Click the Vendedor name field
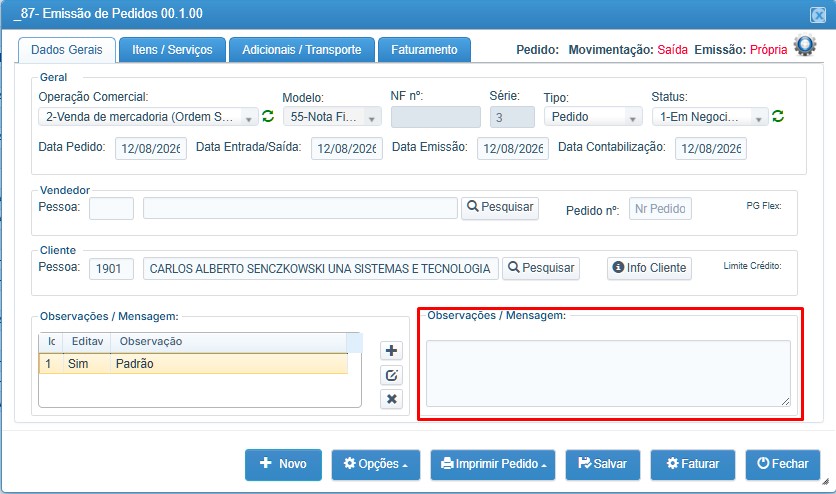Screen dimensions: 836x494 [x=300, y=208]
